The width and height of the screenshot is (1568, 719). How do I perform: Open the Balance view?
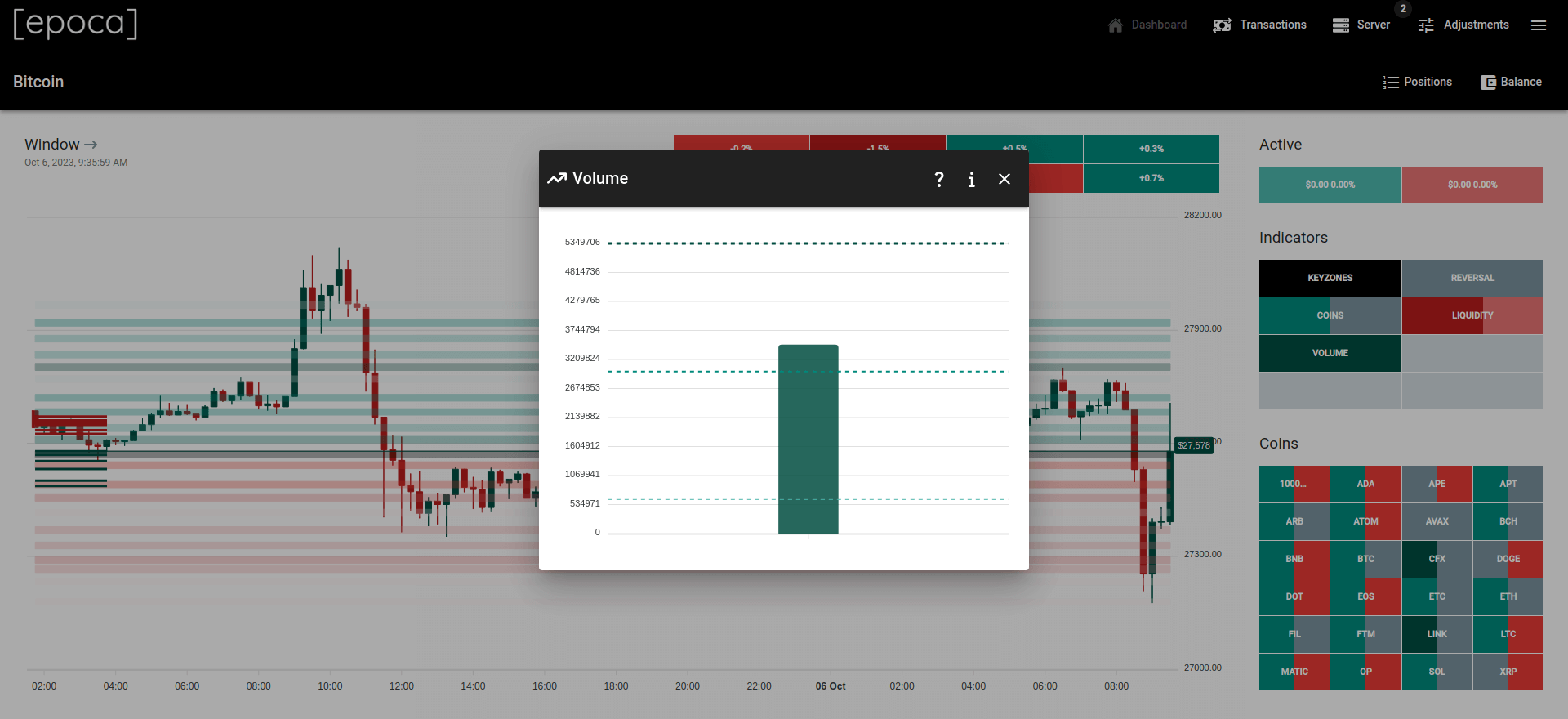(x=1511, y=83)
